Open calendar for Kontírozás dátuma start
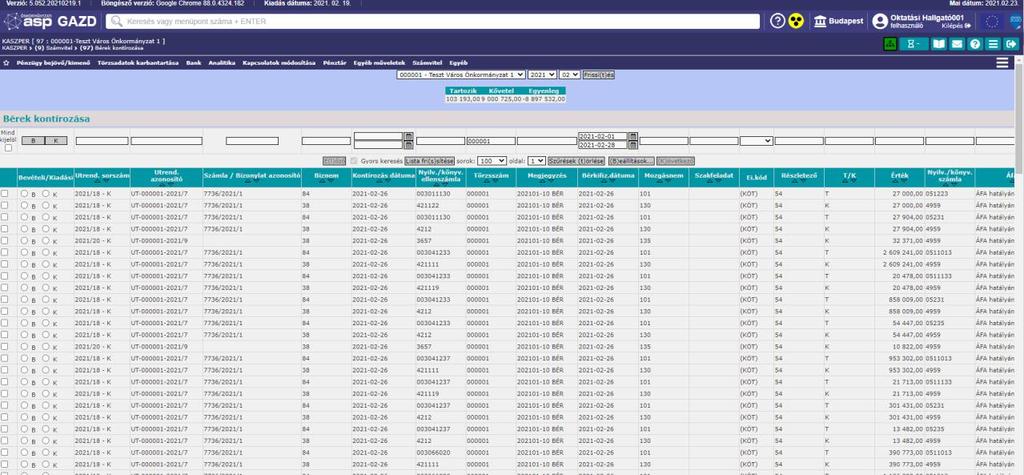Screen dimensions: 1024x475 (x=409, y=137)
